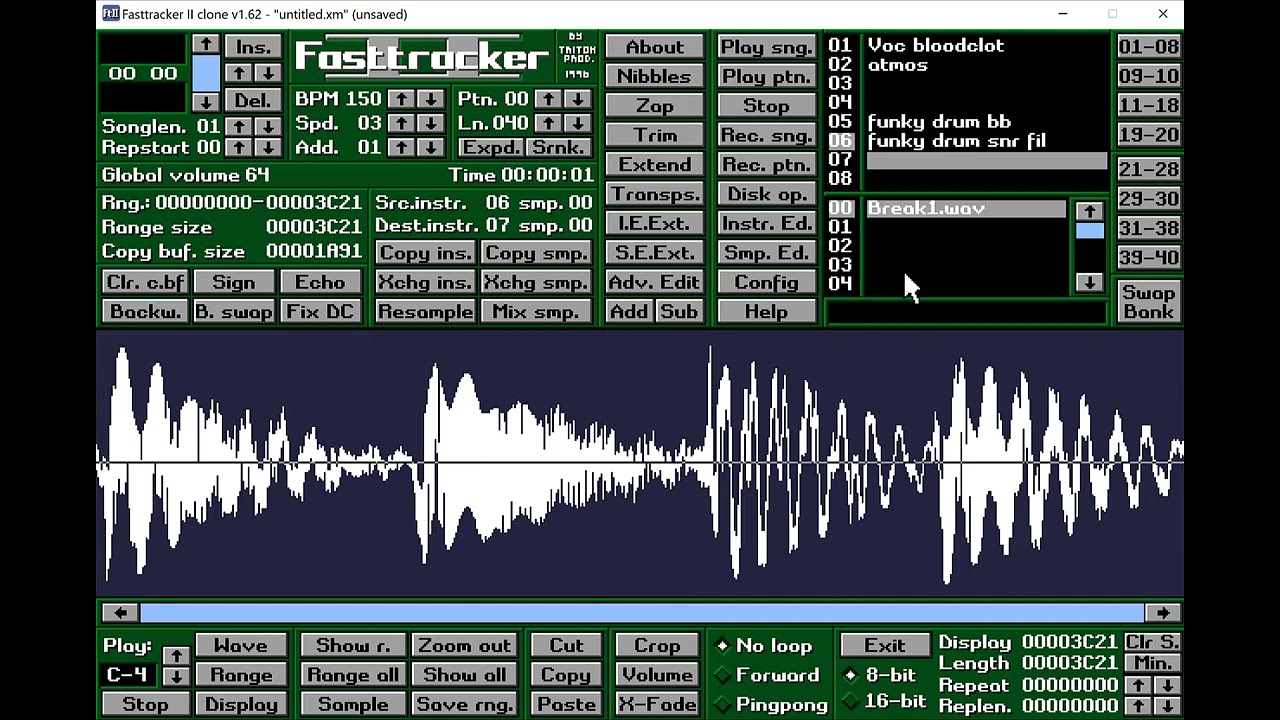Increase Ln. pattern length up arrow
Image resolution: width=1280 pixels, height=720 pixels.
[547, 123]
